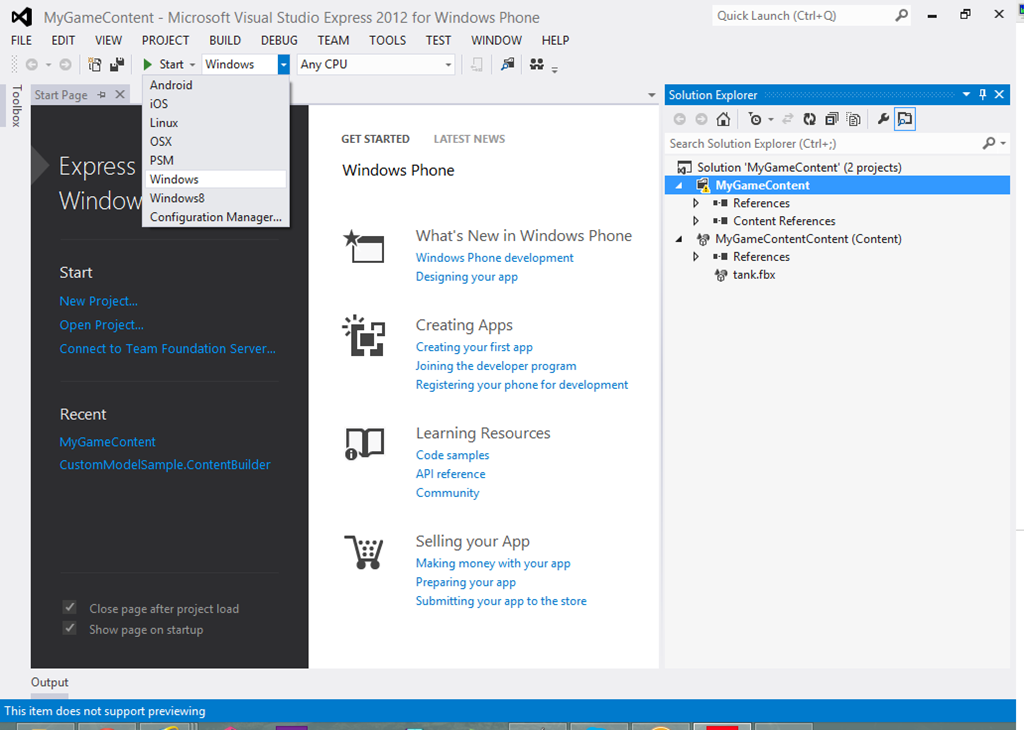1024x730 pixels.
Task: Toggle Preview Selected Items in Solution Explorer
Action: pos(905,119)
